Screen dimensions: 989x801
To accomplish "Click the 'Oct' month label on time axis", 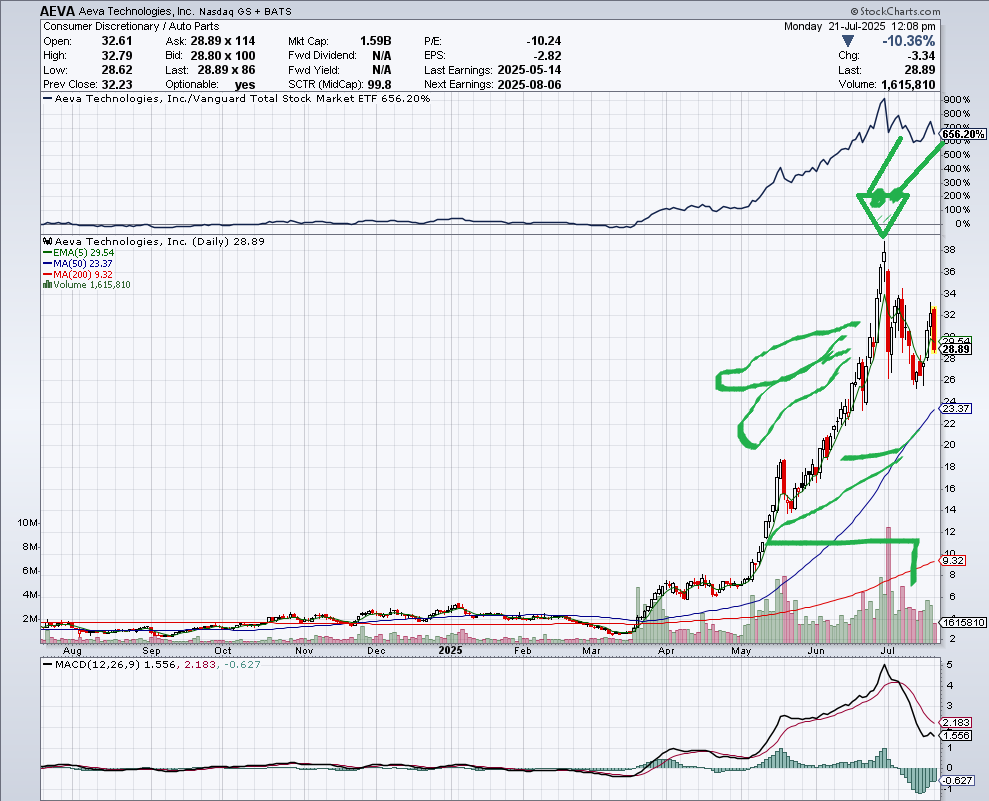I will [x=223, y=651].
